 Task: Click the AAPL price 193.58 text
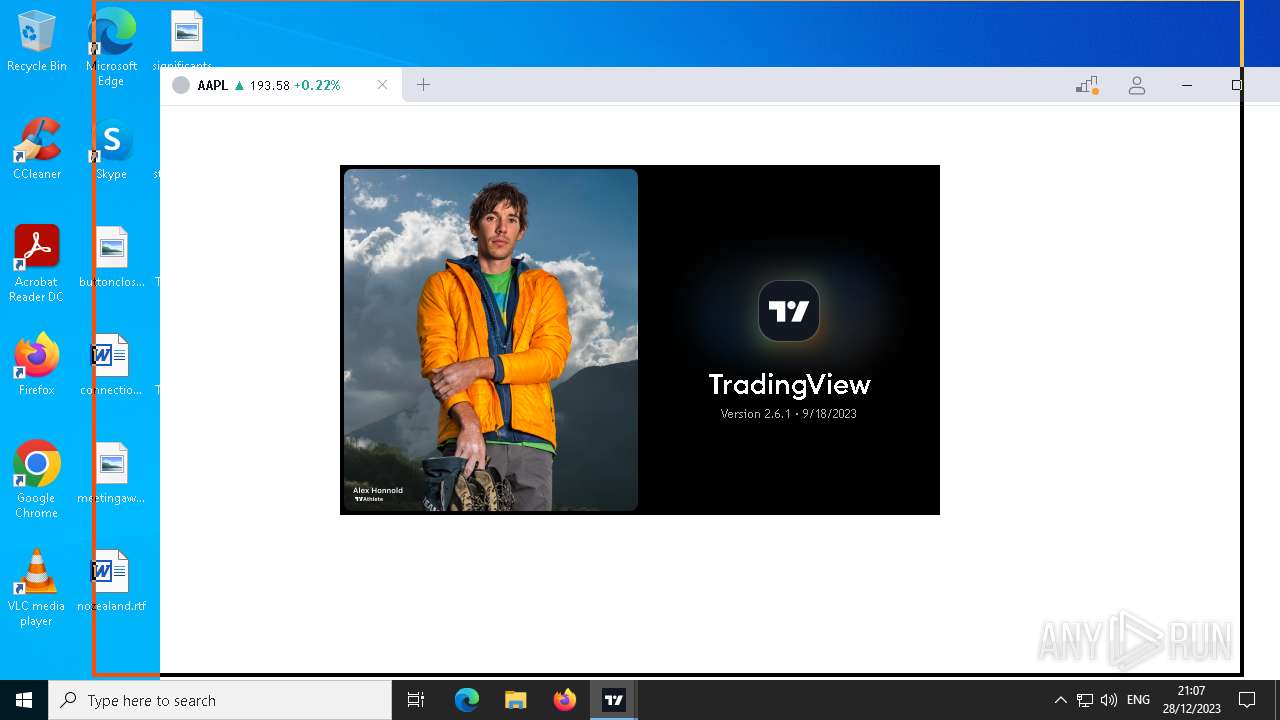pos(269,86)
